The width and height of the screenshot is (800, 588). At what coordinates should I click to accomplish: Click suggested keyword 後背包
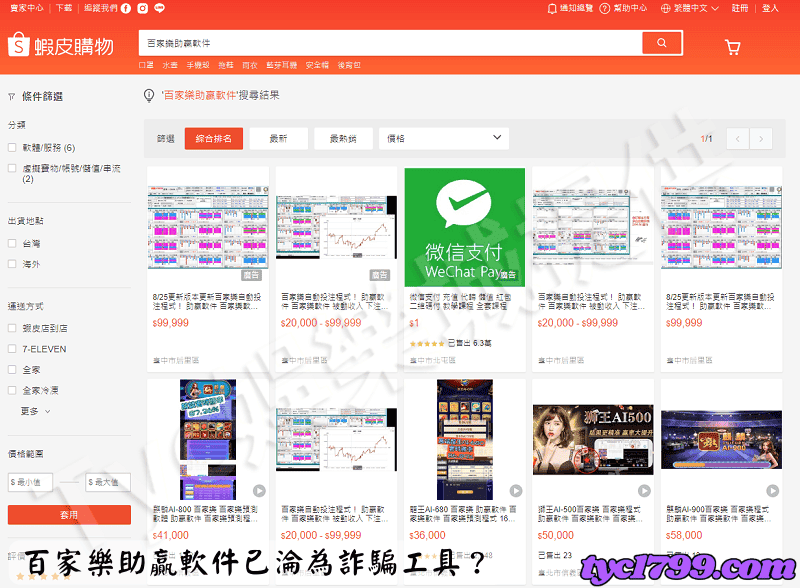349,65
